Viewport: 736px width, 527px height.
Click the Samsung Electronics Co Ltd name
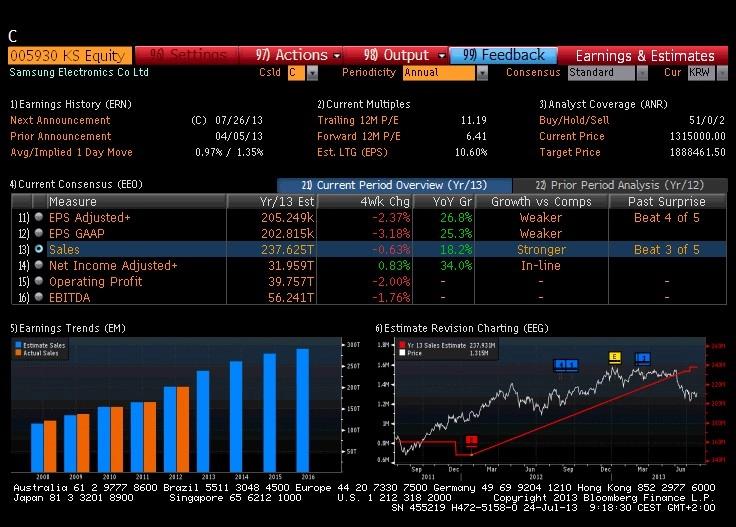79,72
